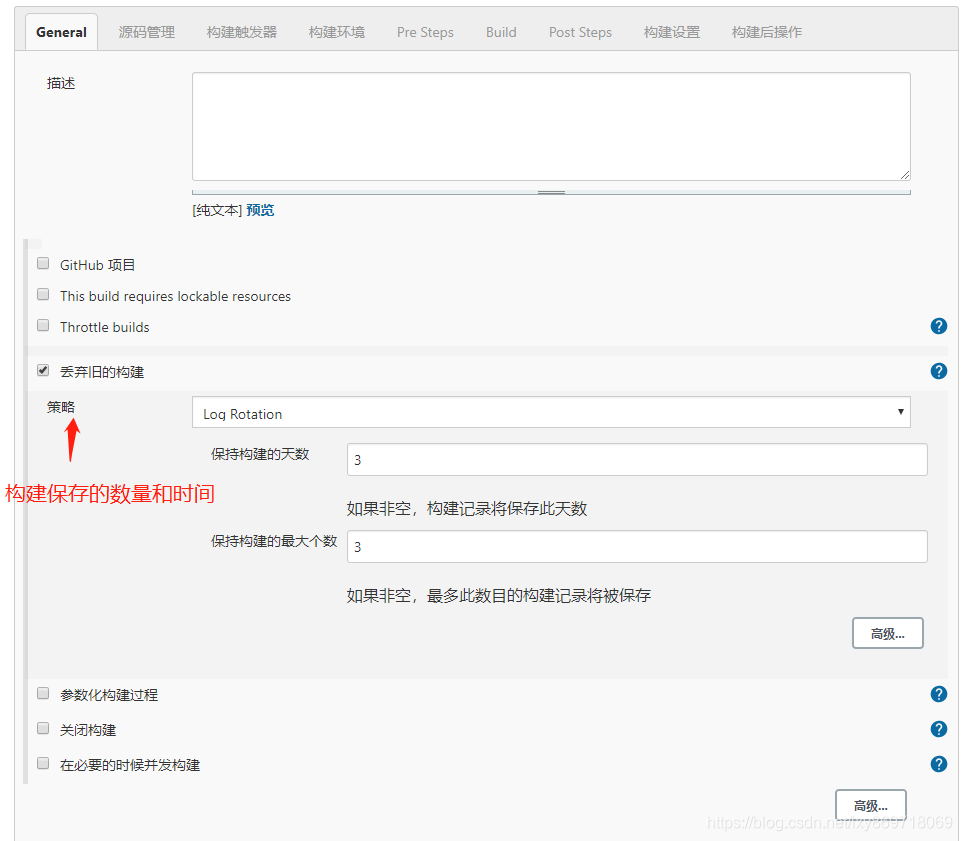Image resolution: width=962 pixels, height=841 pixels.
Task: Toggle the Throttle builds checkbox
Action: tap(43, 325)
